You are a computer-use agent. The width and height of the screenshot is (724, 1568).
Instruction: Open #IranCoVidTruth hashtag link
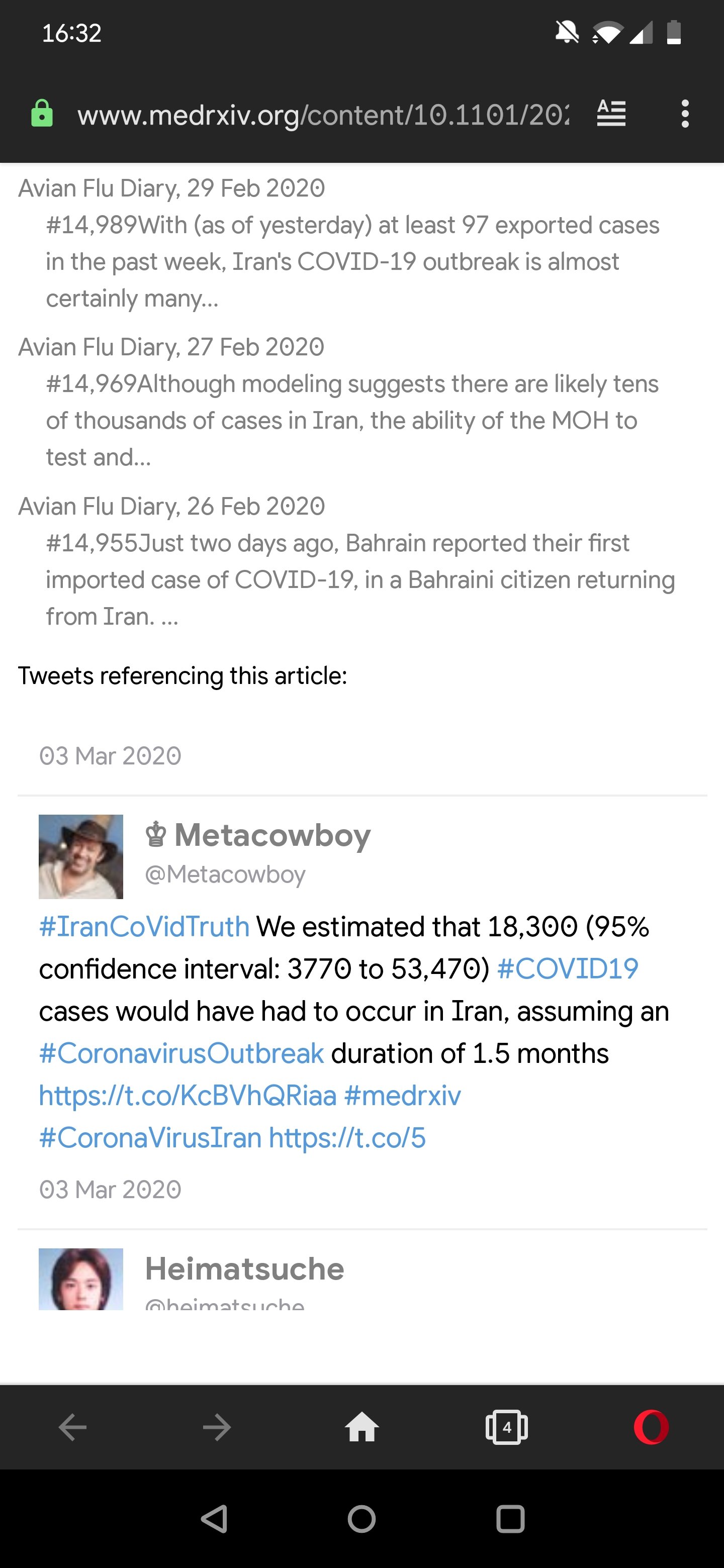pos(144,927)
